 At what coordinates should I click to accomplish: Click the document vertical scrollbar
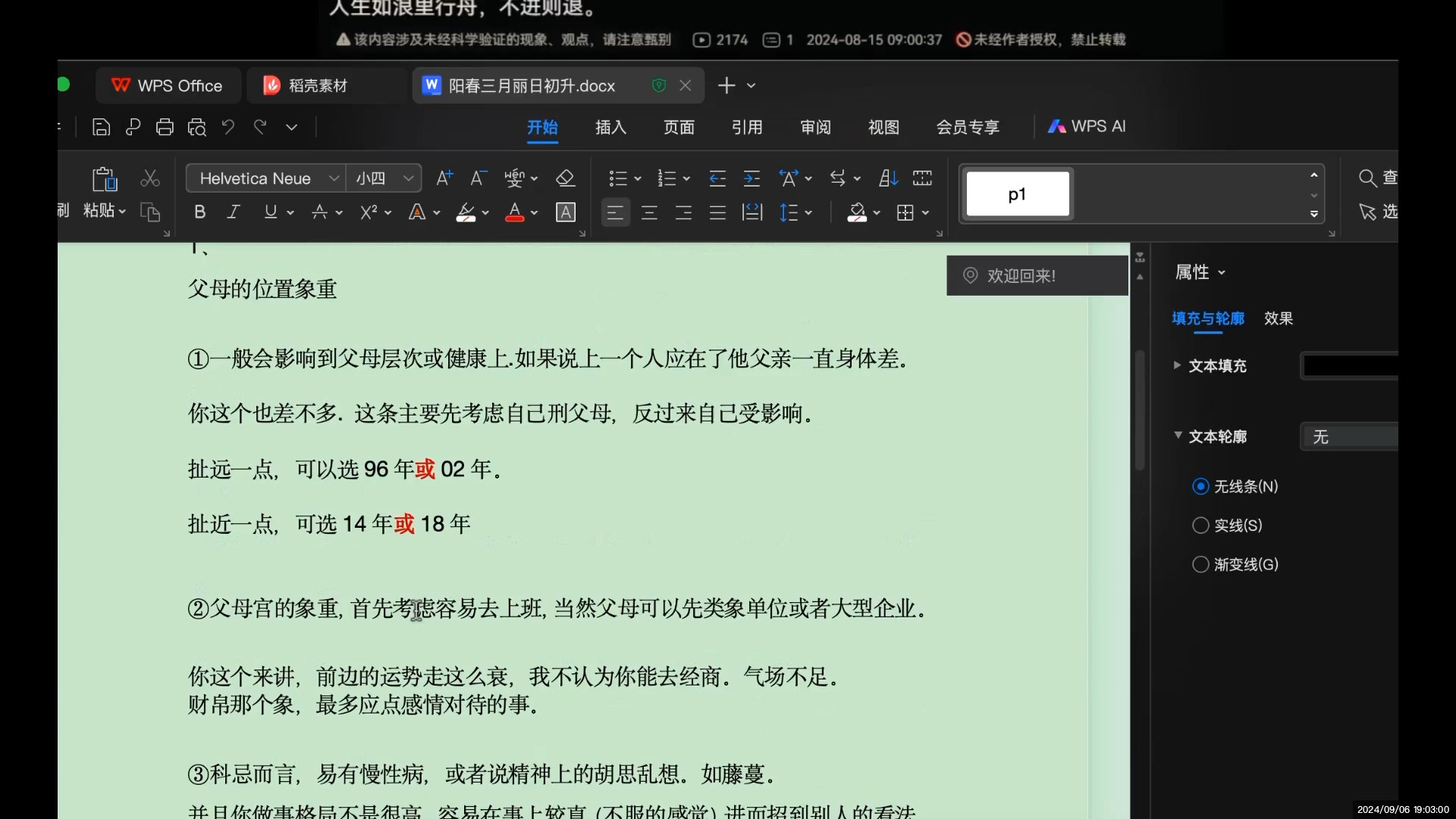1140,409
